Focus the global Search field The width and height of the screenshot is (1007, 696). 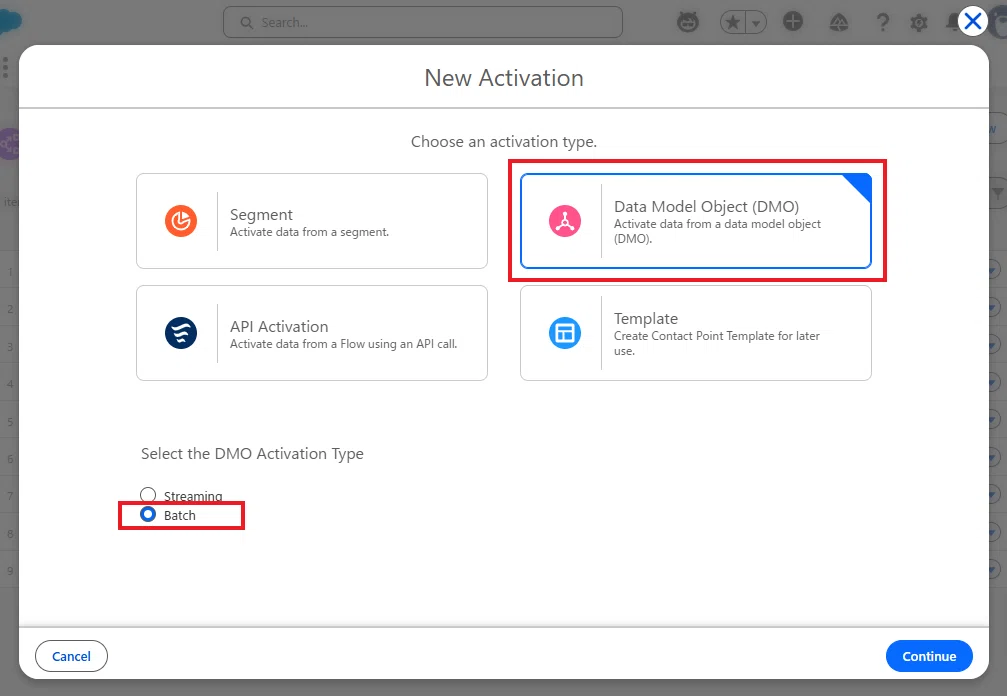pos(423,22)
